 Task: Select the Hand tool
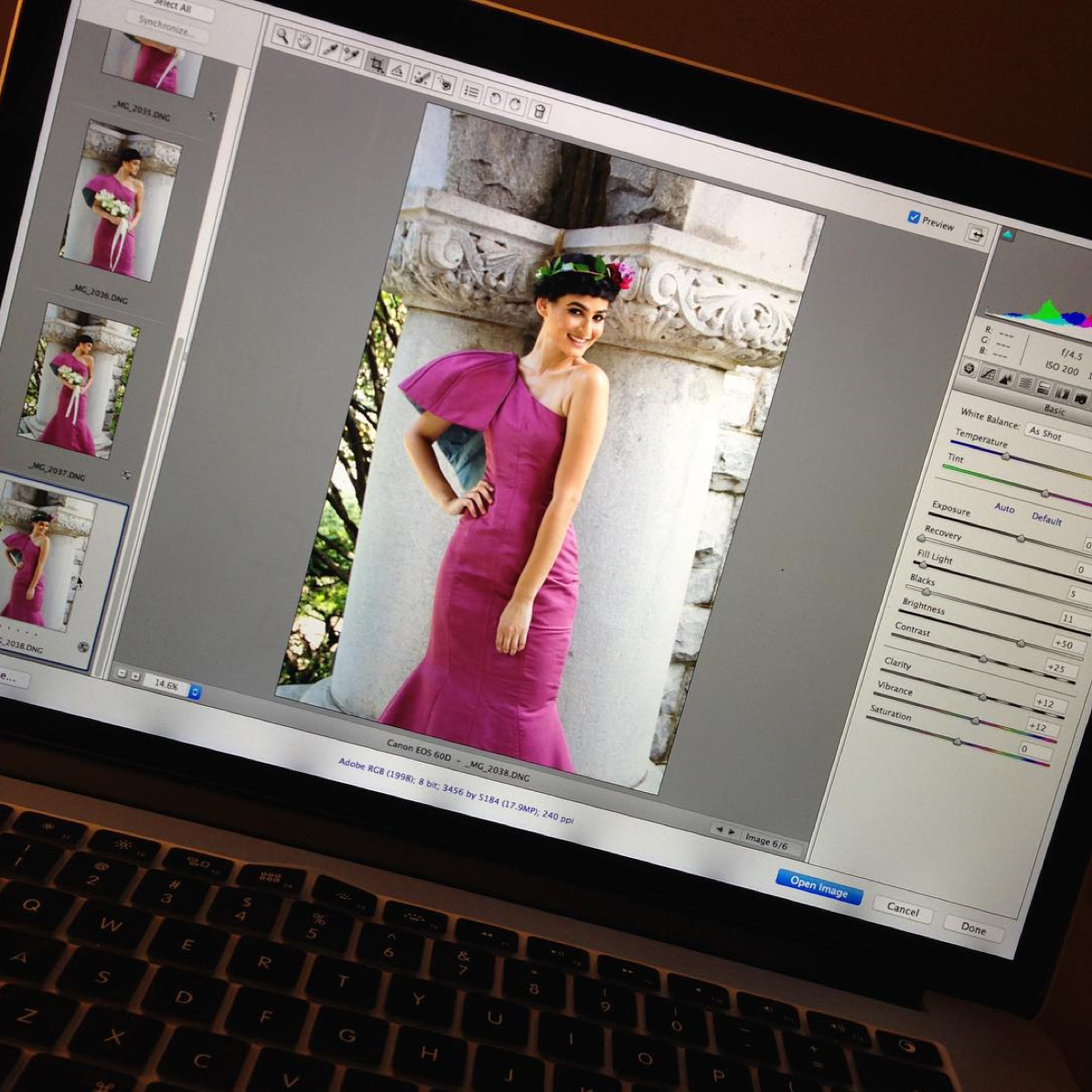pyautogui.click(x=305, y=42)
